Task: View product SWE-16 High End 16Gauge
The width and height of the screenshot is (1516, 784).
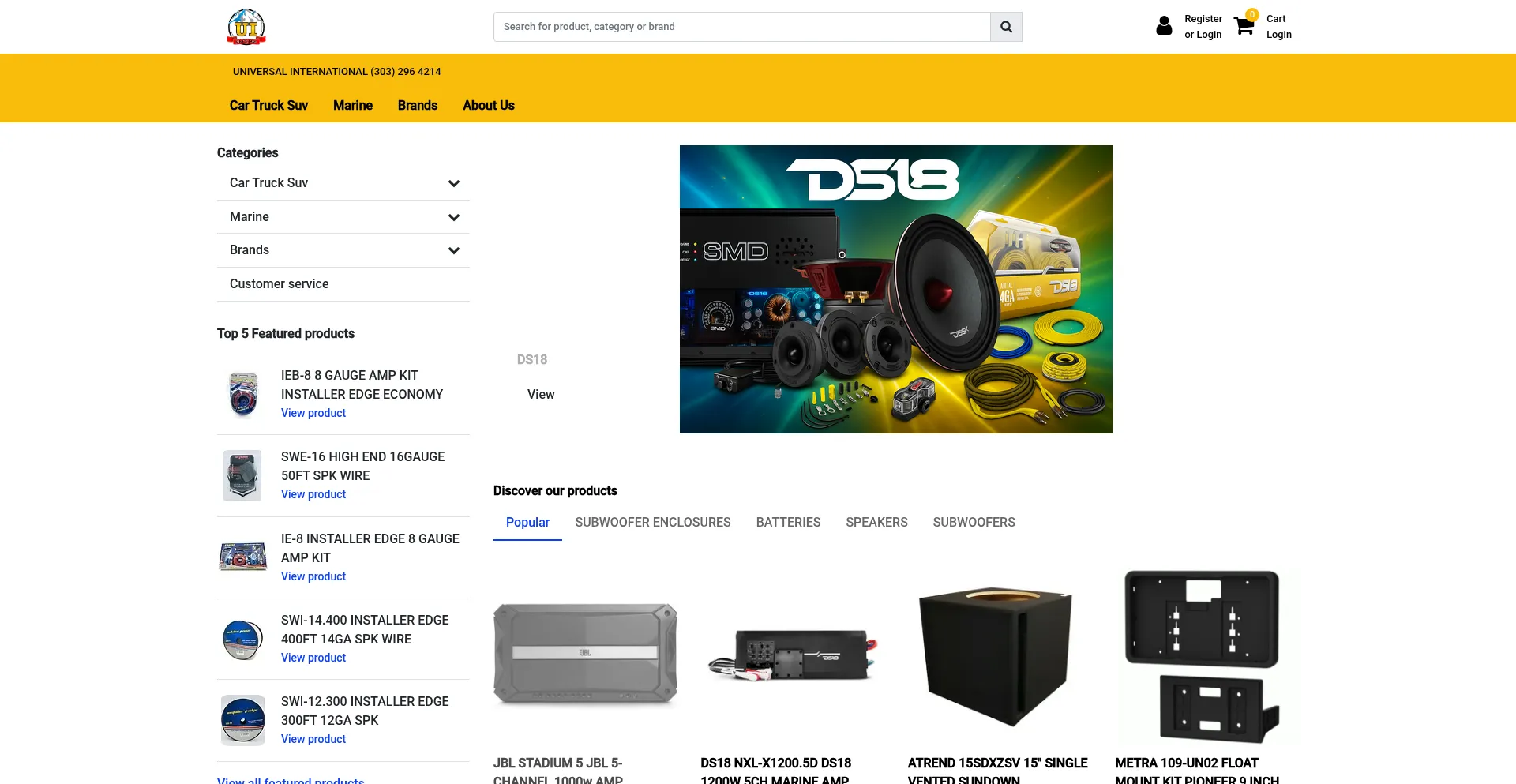Action: 313,494
